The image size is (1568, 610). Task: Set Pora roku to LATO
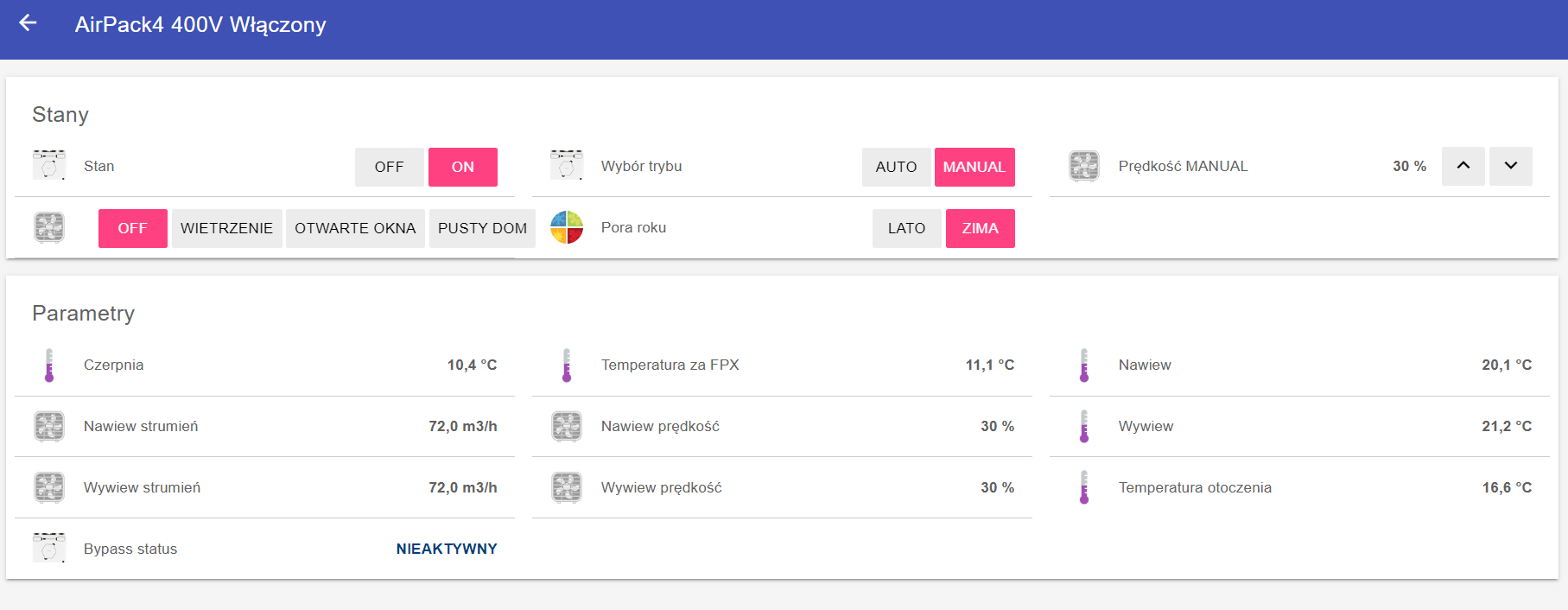click(x=907, y=228)
